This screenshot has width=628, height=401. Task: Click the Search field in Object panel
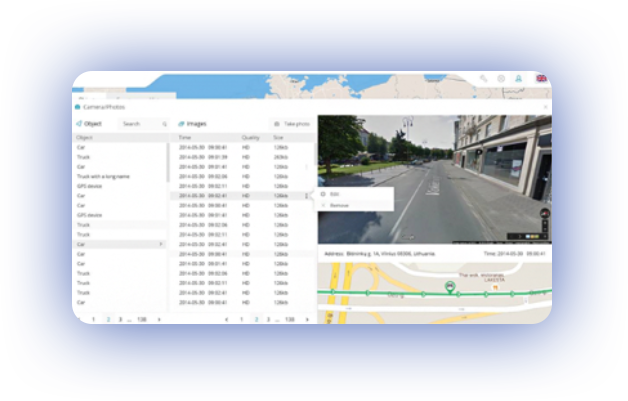pyautogui.click(x=137, y=124)
